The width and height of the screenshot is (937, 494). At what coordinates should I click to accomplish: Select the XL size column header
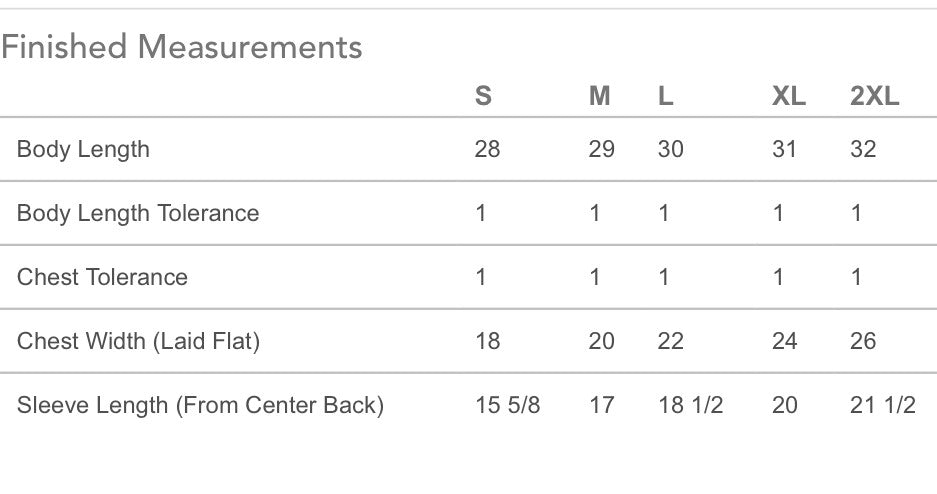789,96
